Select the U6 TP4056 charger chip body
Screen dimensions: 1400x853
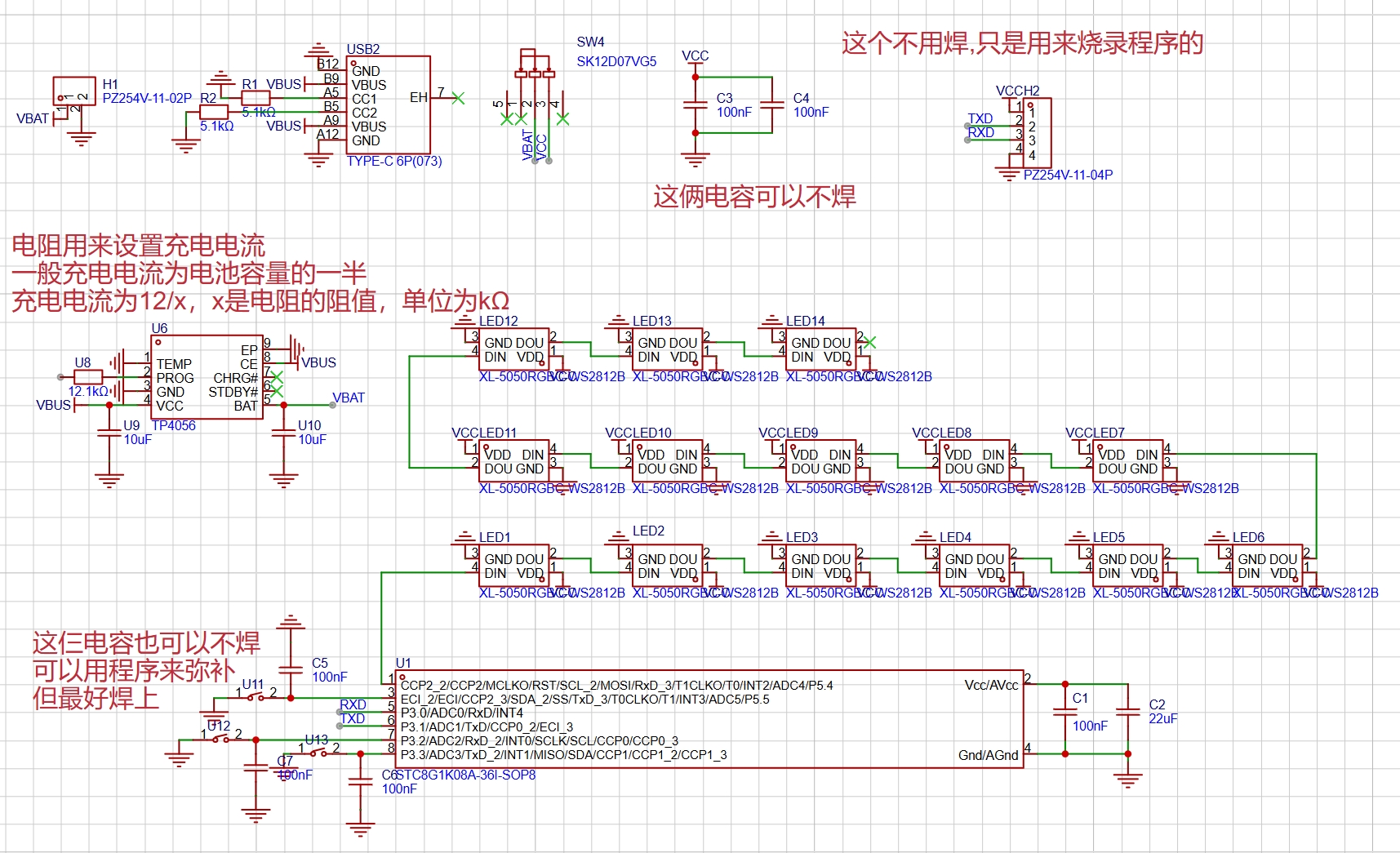point(207,377)
